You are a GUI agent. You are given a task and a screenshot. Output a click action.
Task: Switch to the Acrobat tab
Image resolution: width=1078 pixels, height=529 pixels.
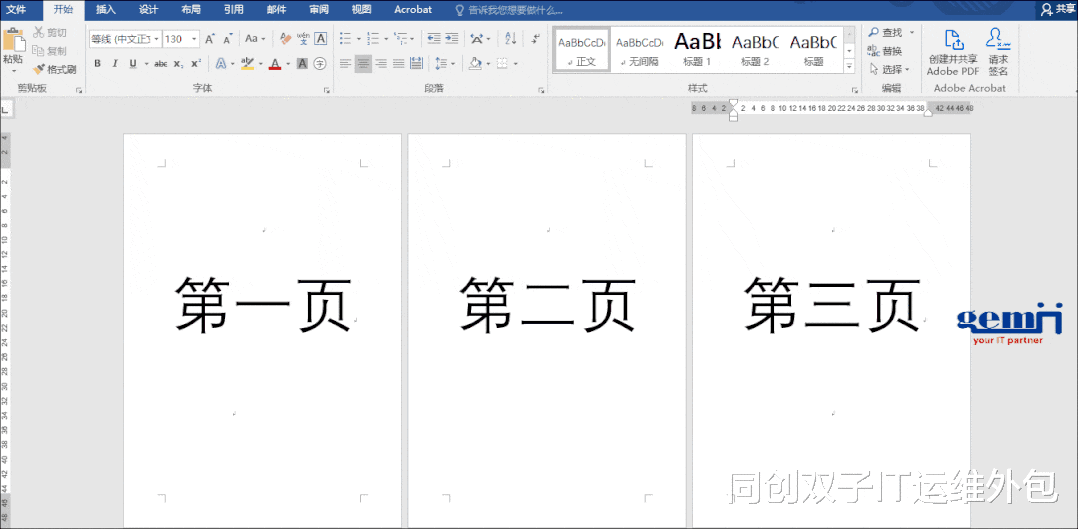[x=413, y=10]
